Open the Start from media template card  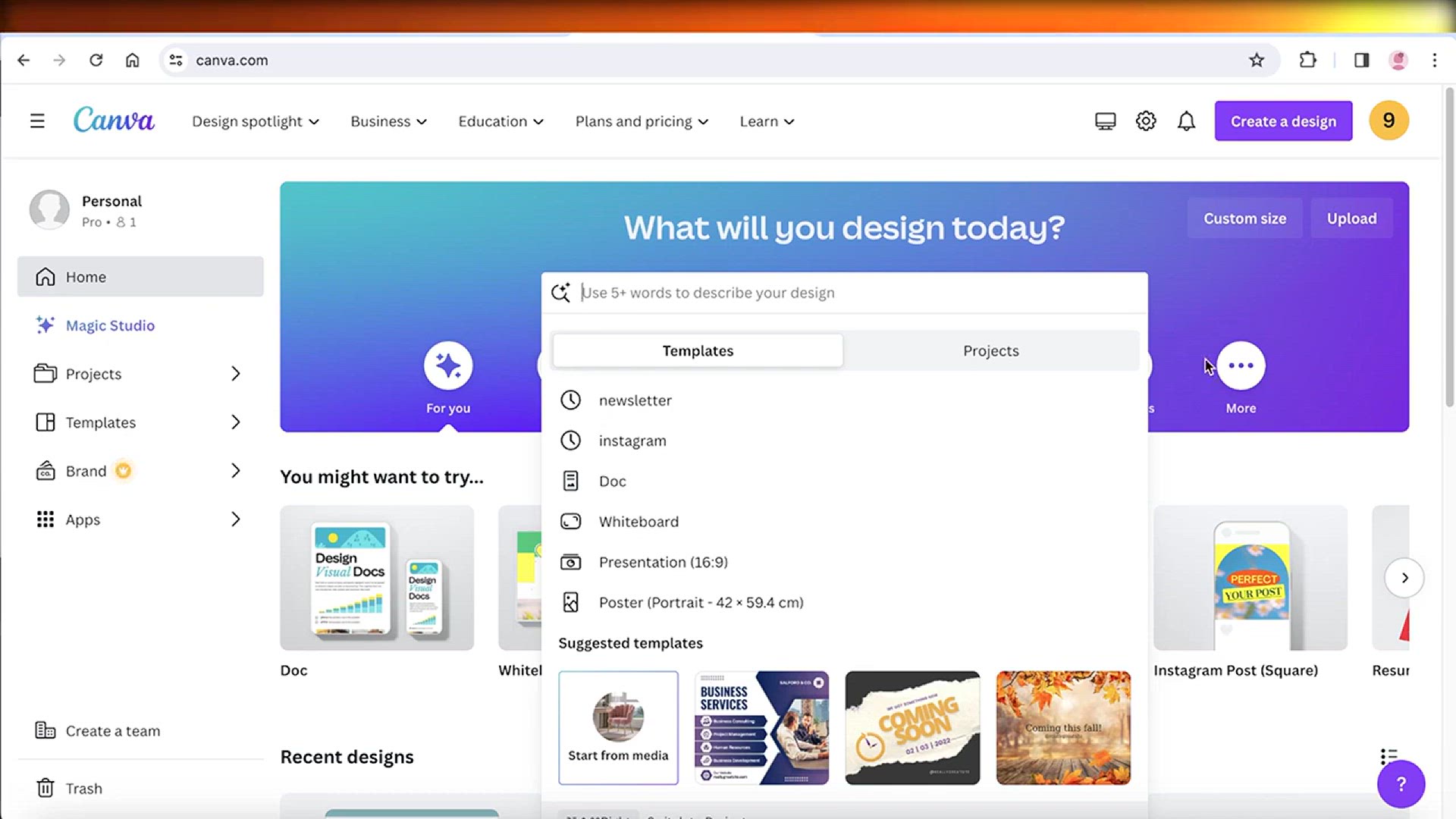[x=618, y=727]
